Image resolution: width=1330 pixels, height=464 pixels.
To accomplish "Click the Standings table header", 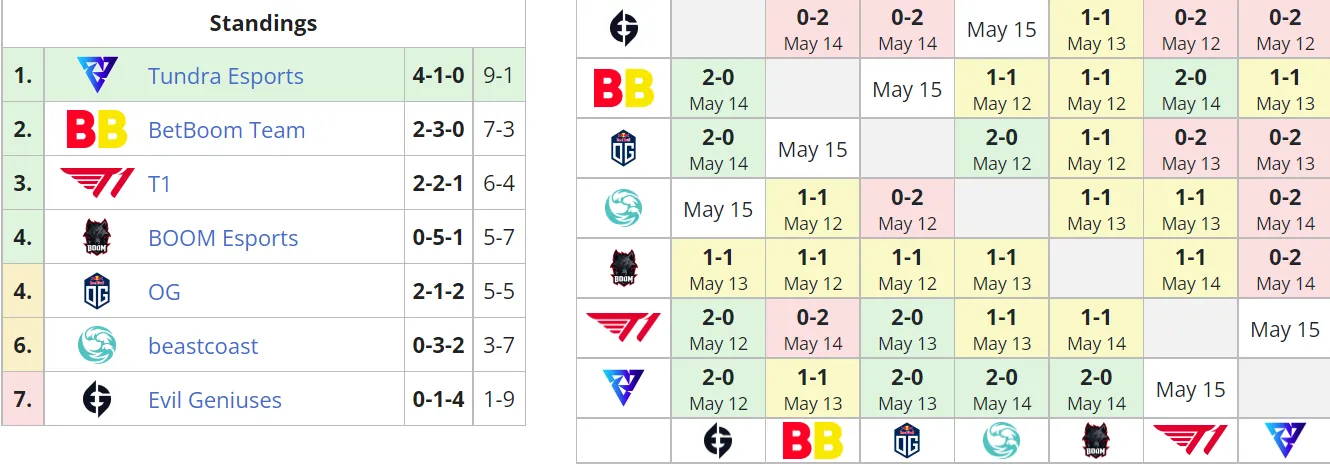I will (264, 23).
